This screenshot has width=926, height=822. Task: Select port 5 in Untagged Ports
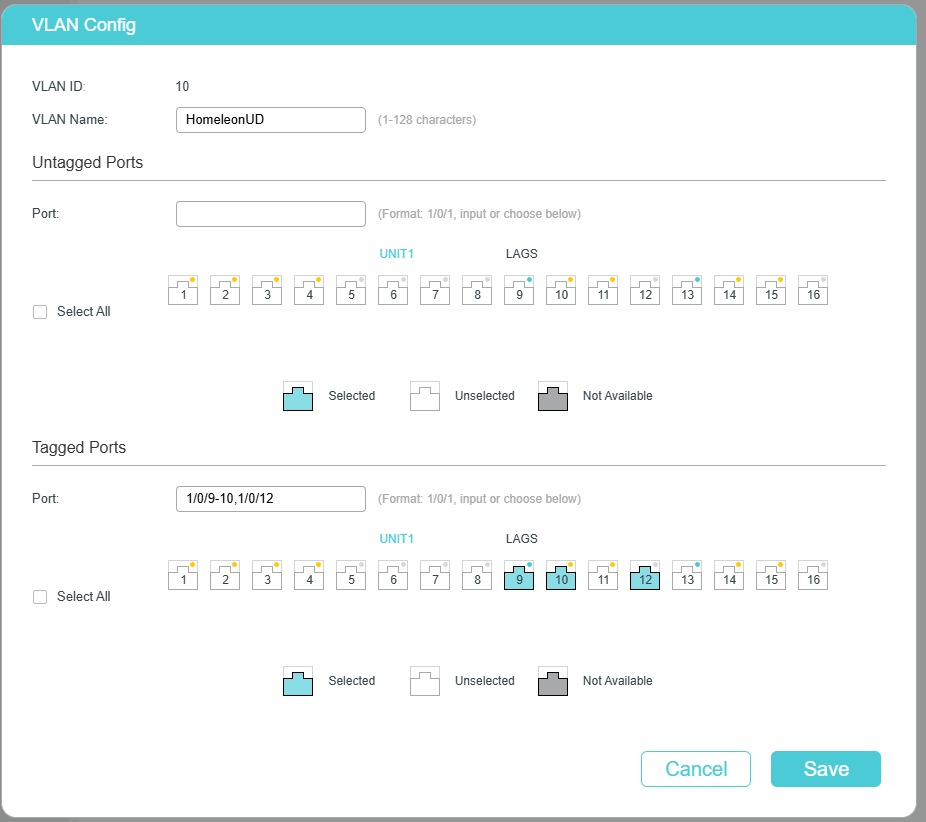[x=351, y=291]
